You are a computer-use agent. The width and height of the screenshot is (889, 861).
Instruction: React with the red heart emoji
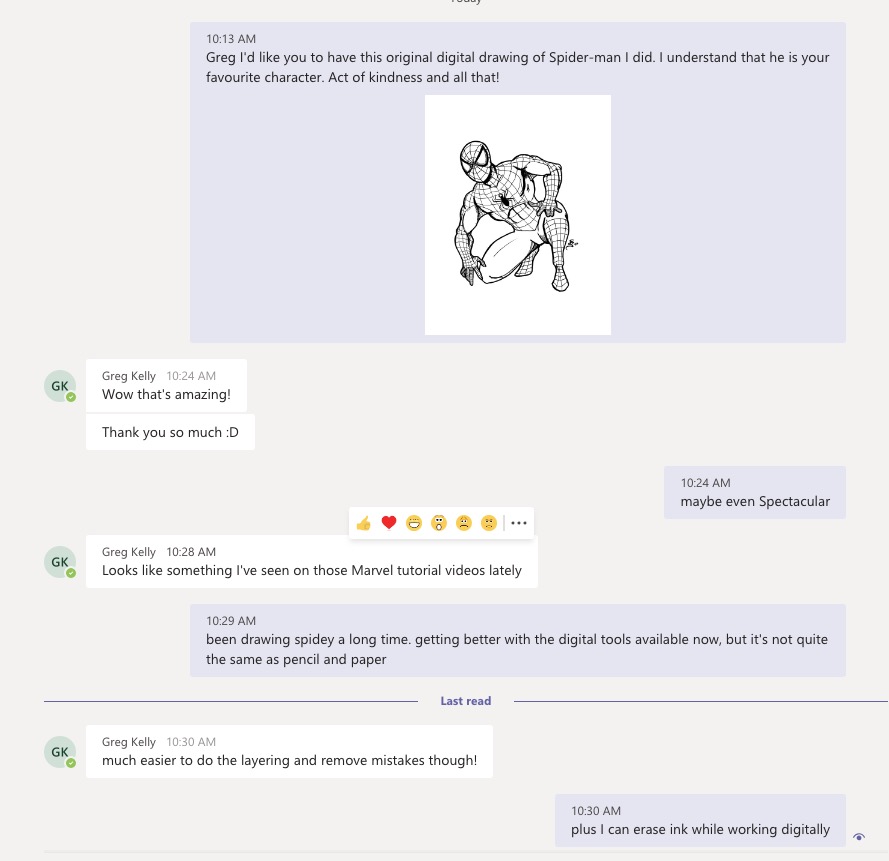389,523
